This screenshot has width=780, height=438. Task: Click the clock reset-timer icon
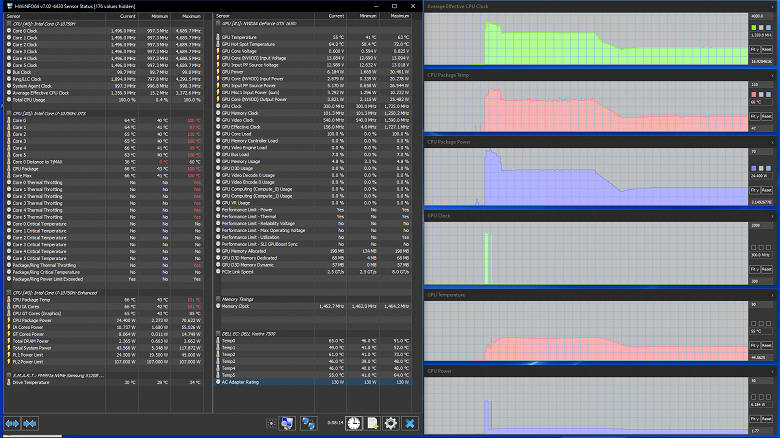(x=354, y=424)
